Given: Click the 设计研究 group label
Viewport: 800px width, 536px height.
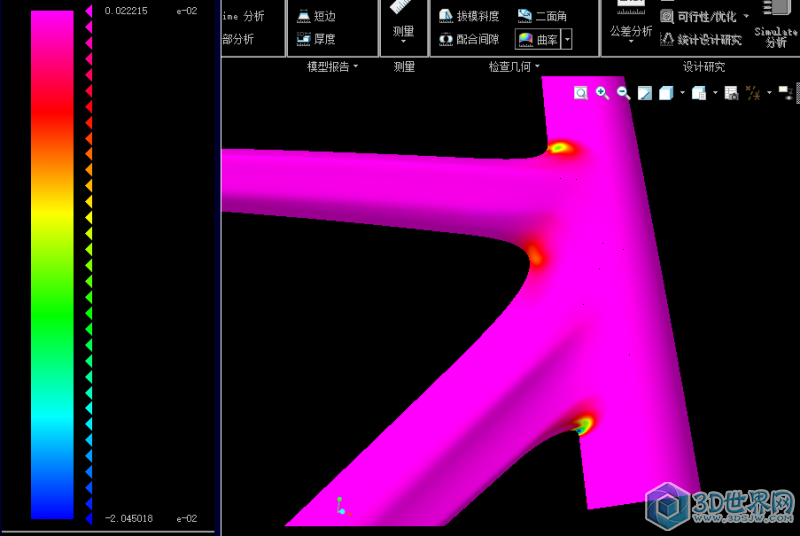Looking at the screenshot, I should click(x=704, y=67).
